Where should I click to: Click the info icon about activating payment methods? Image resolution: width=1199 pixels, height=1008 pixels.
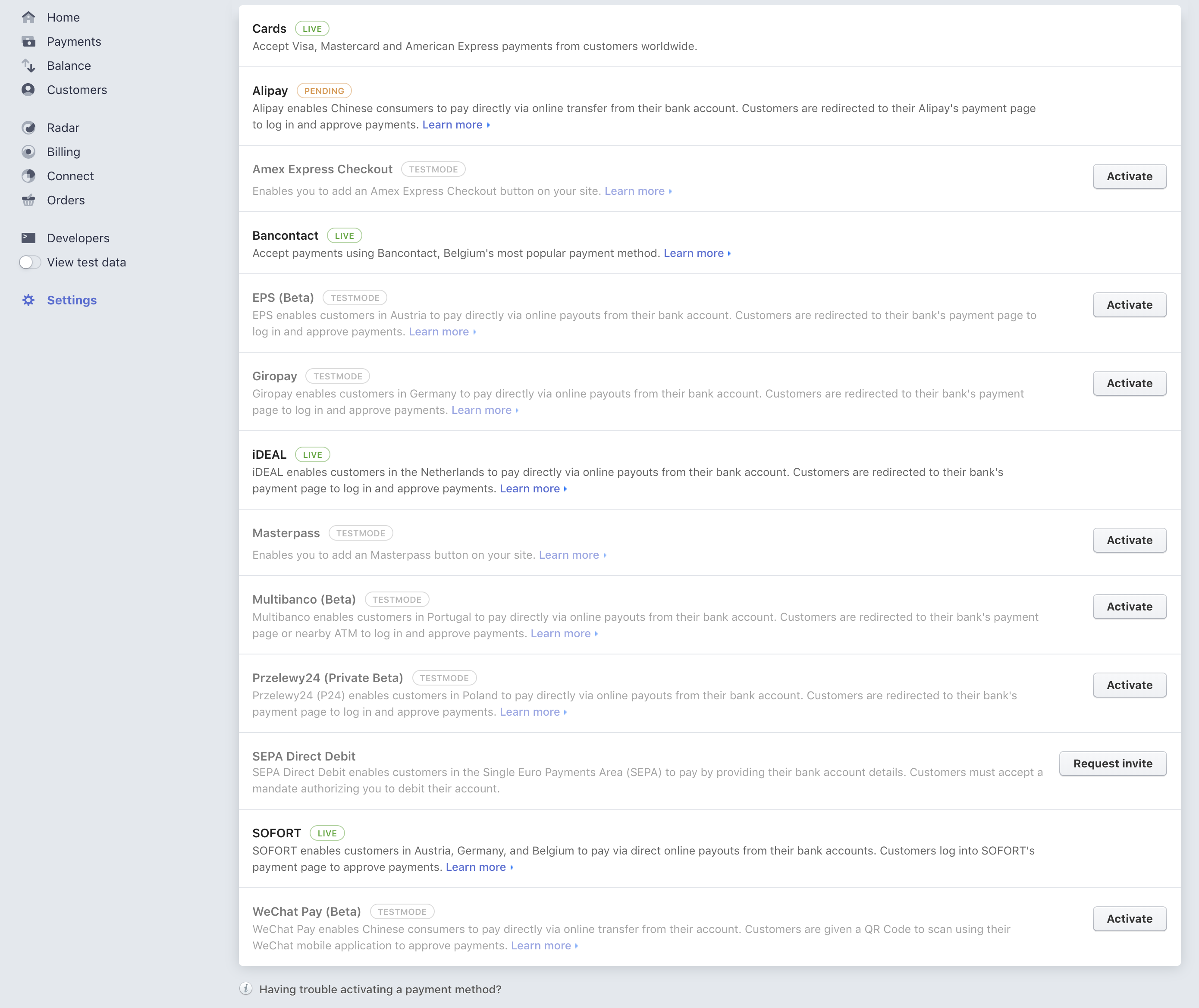[x=246, y=989]
